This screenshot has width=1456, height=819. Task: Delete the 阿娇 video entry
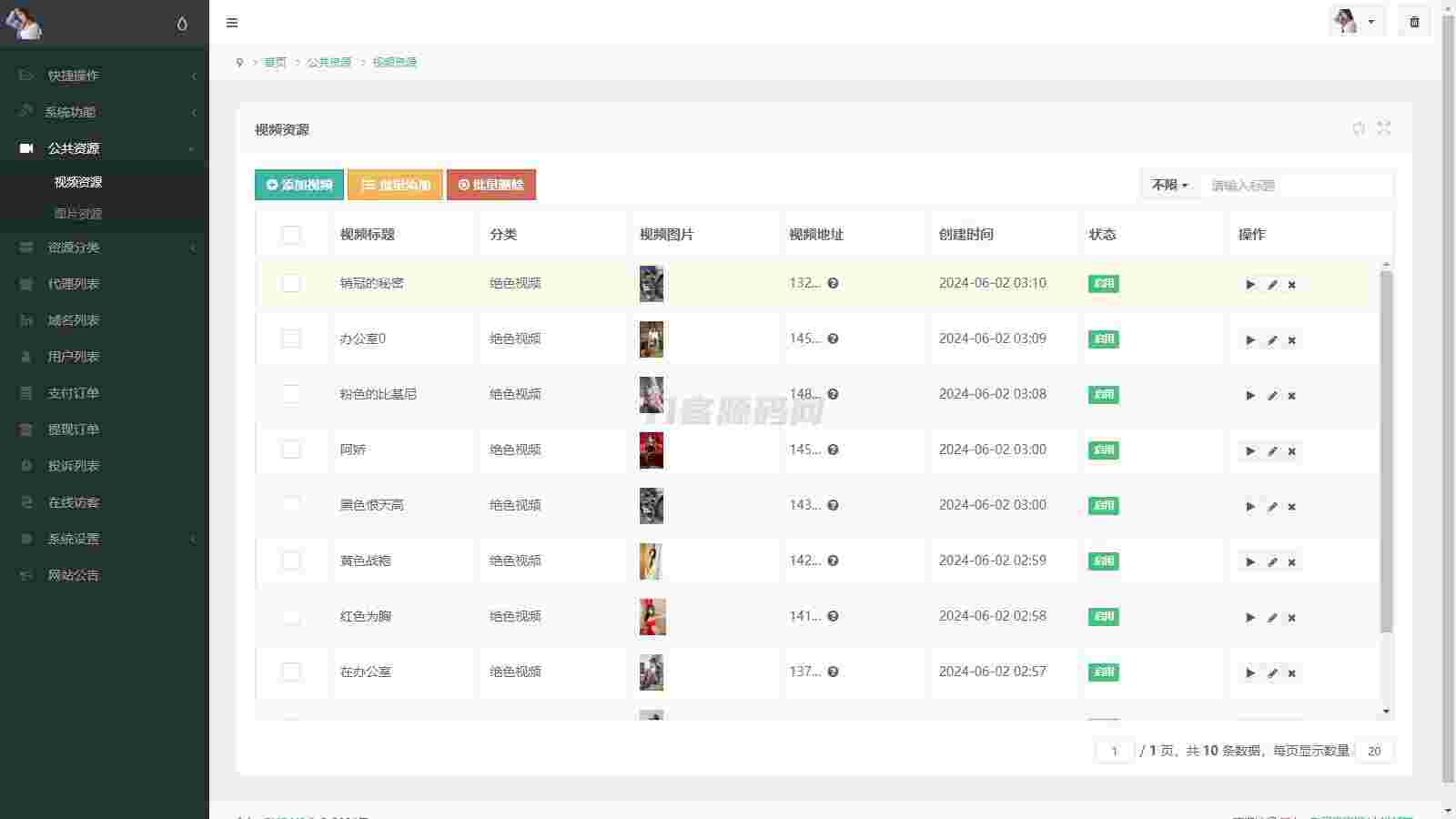coord(1291,451)
